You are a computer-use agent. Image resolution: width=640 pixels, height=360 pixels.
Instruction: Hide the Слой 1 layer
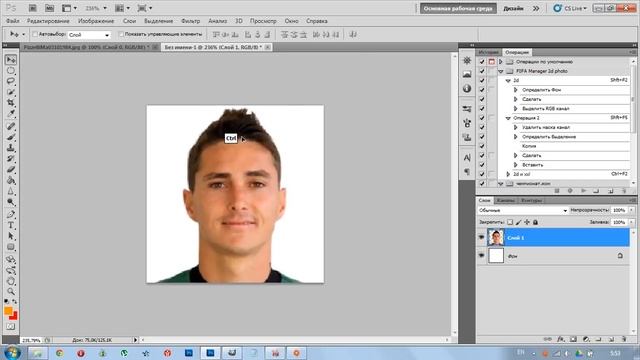pos(481,238)
